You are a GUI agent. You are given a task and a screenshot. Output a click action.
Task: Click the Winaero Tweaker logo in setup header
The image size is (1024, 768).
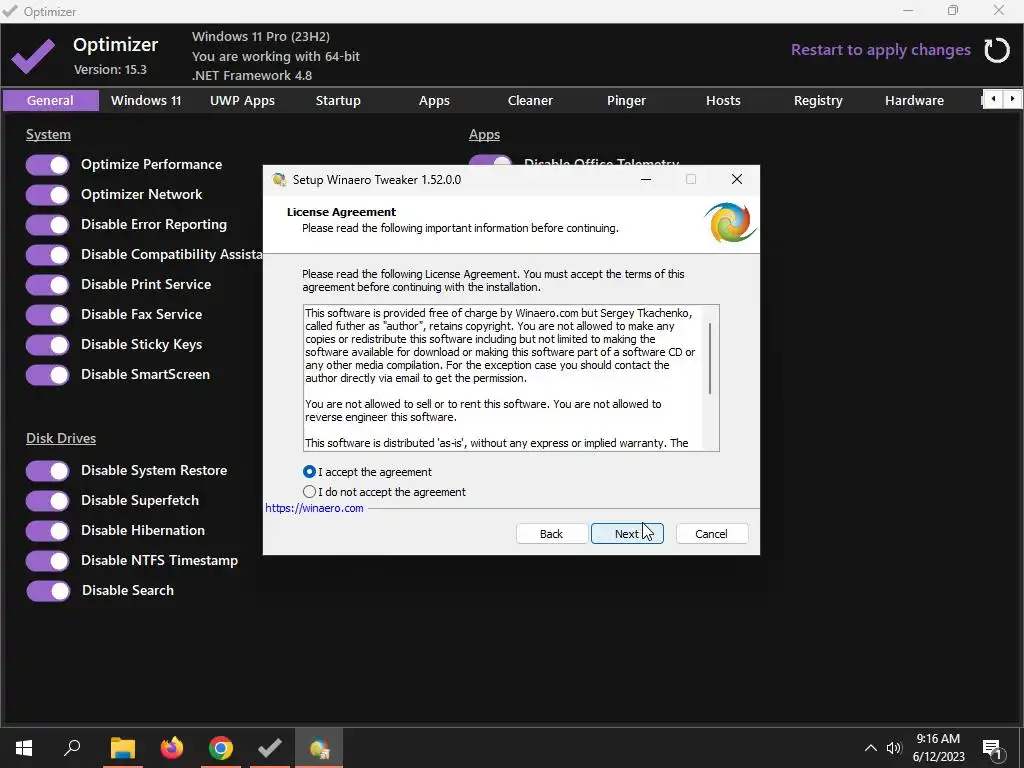730,223
